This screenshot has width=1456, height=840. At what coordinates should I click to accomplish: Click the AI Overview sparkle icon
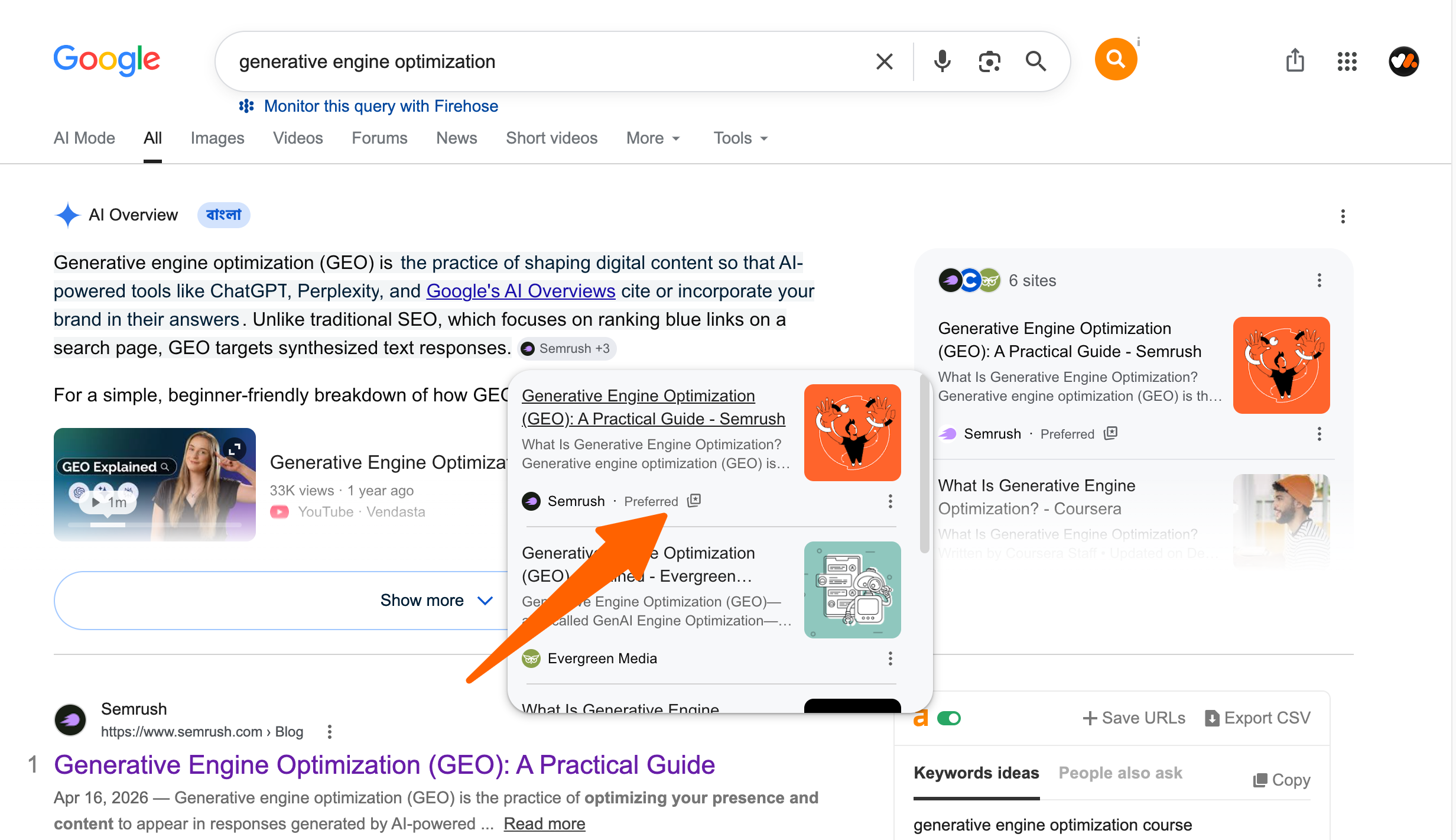coord(67,215)
